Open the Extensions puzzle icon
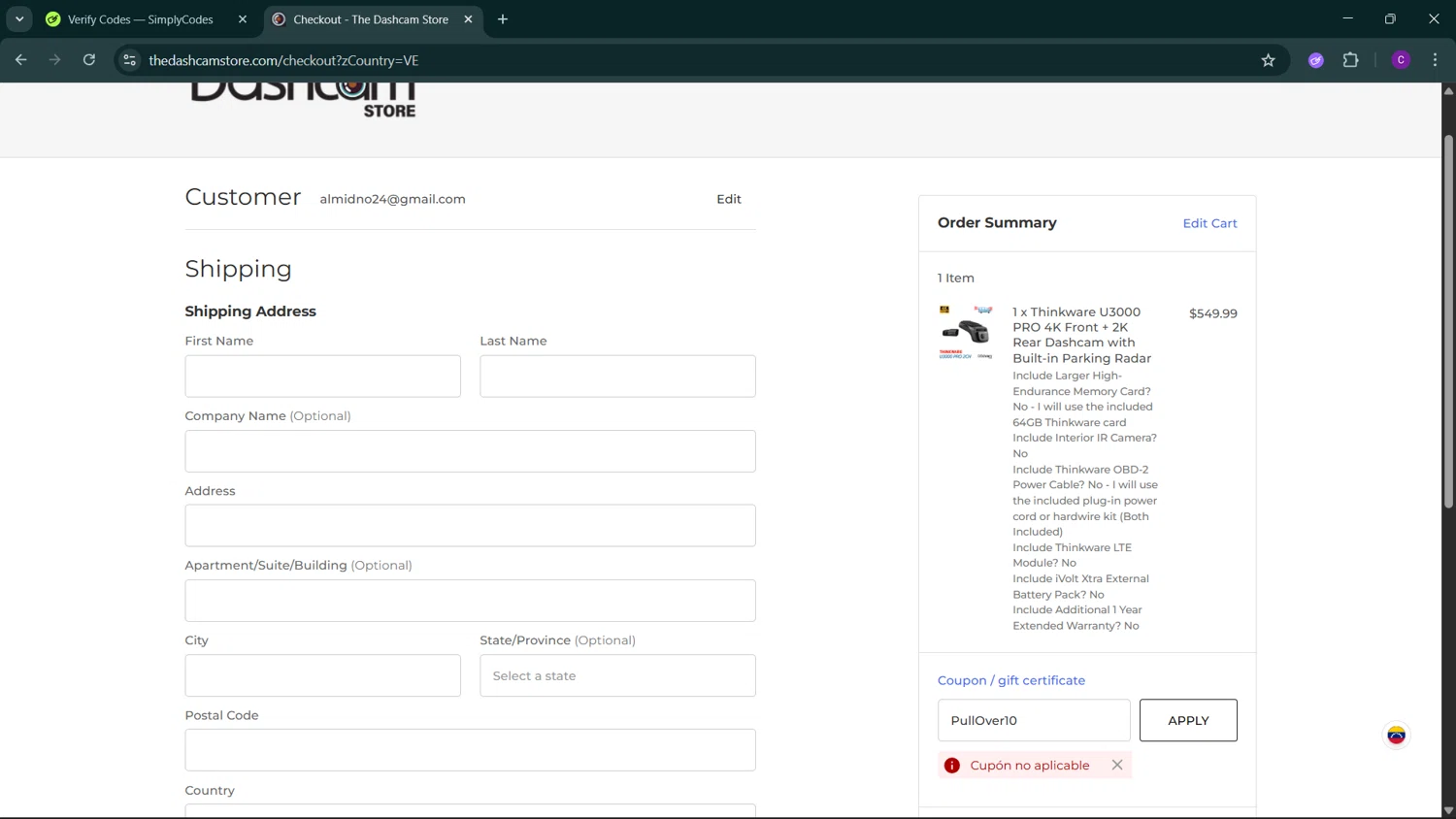This screenshot has width=1456, height=819. pos(1350,60)
